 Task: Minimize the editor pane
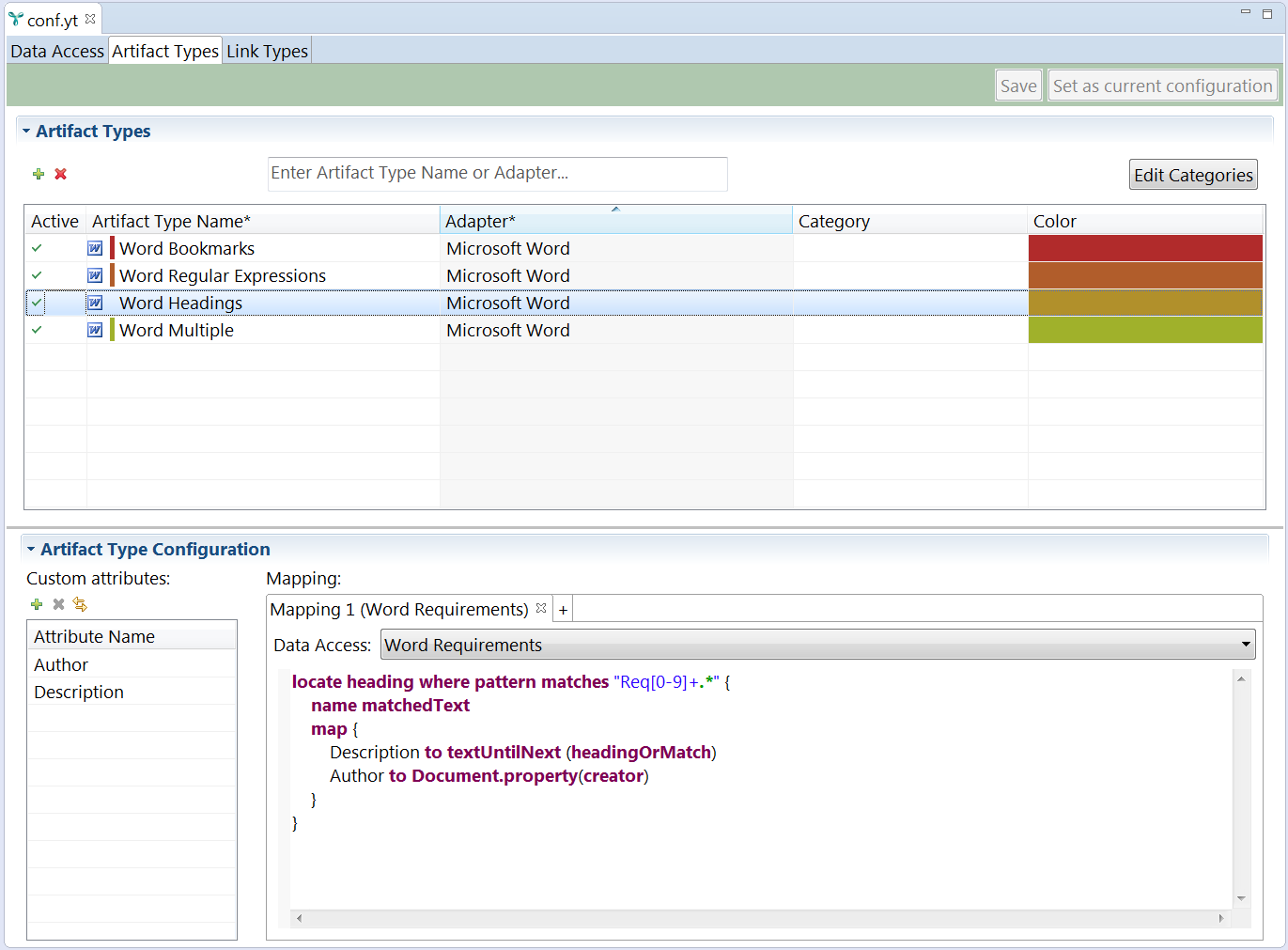coord(1246,12)
